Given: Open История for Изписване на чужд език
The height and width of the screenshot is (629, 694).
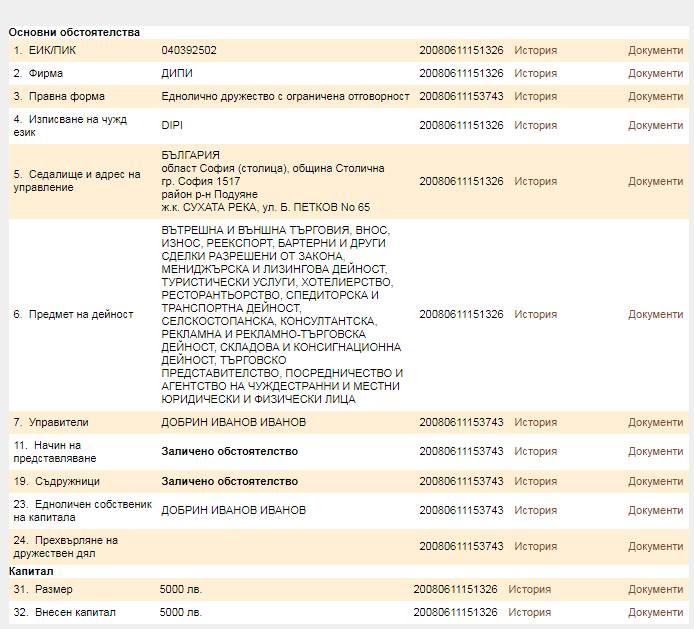Looking at the screenshot, I should pyautogui.click(x=535, y=125).
